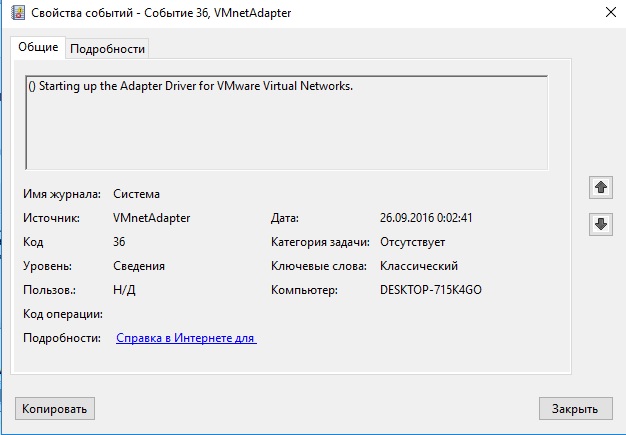The image size is (626, 435).
Task: Click the Ключевые слова label
Action: 319,266
